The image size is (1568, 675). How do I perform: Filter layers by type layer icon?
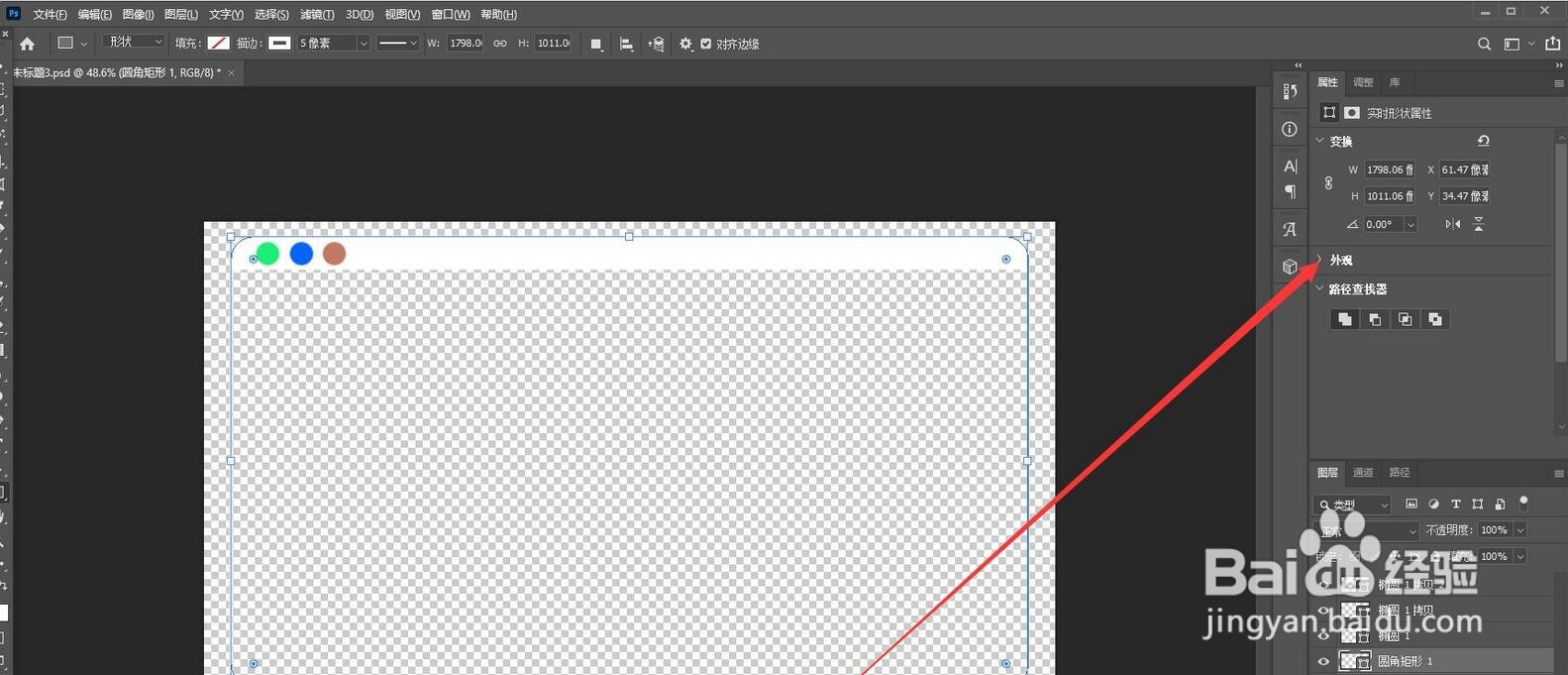1455,504
